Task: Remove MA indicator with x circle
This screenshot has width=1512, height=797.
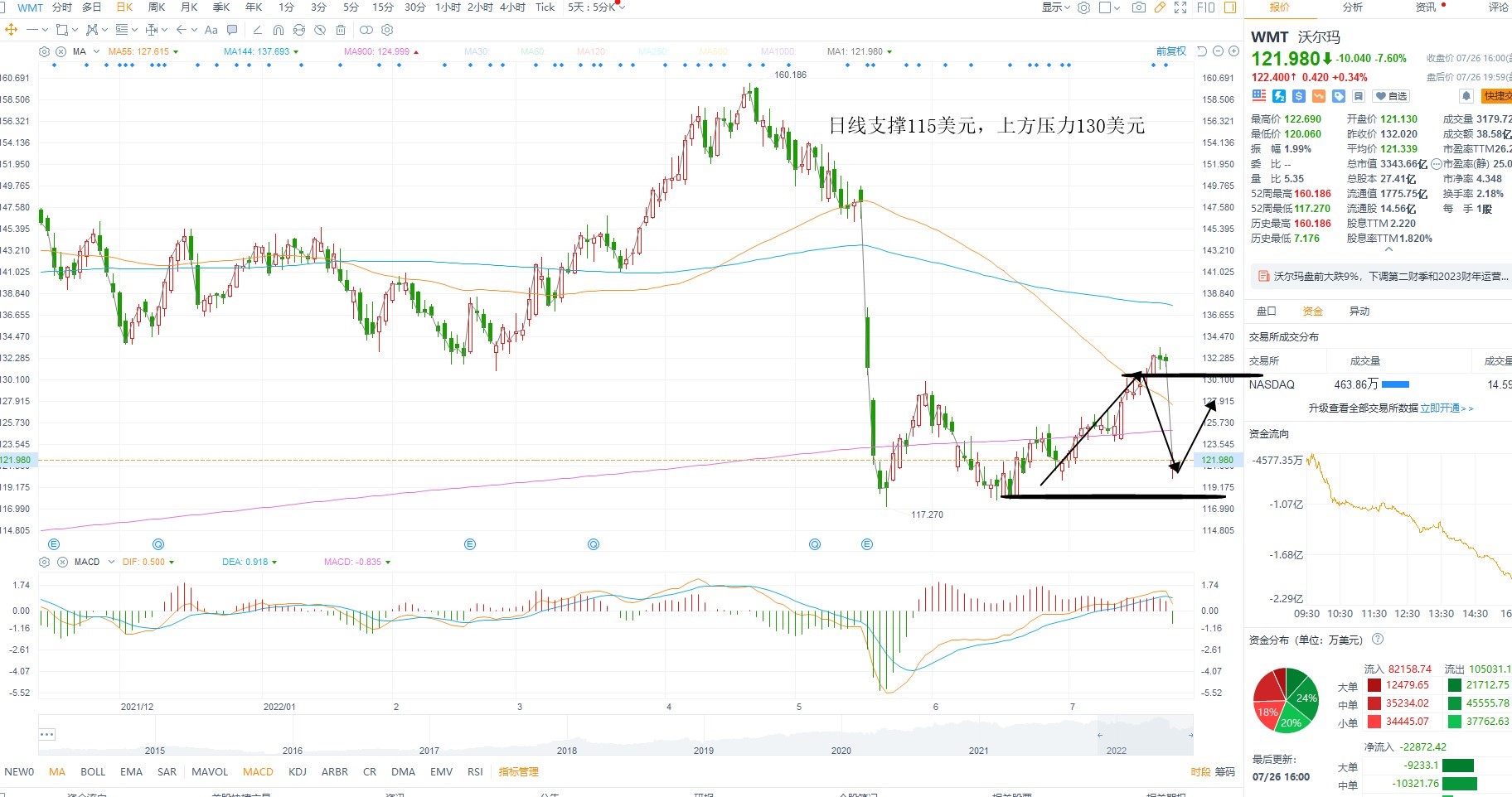Action: 61,51
